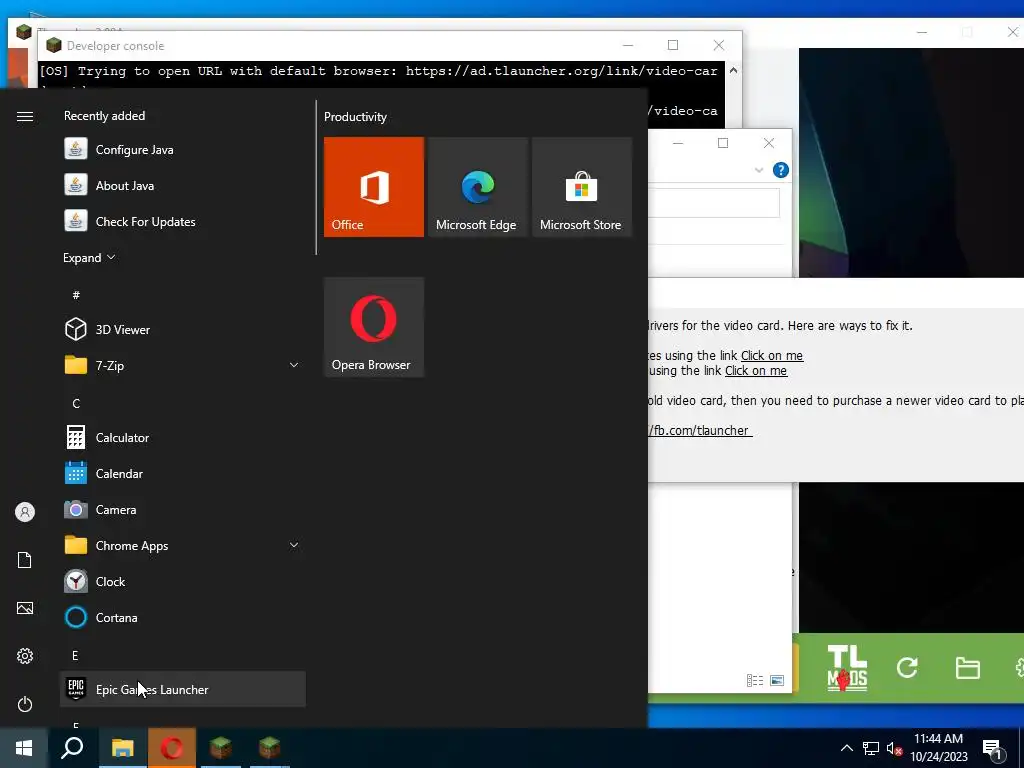Viewport: 1024px width, 768px height.
Task: Open the Office tile
Action: coord(374,187)
